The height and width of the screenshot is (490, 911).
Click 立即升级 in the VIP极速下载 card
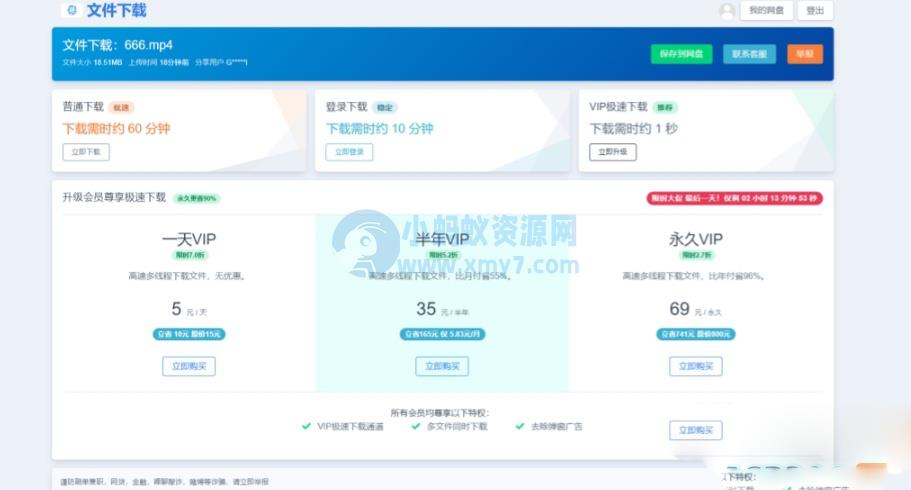(x=613, y=152)
